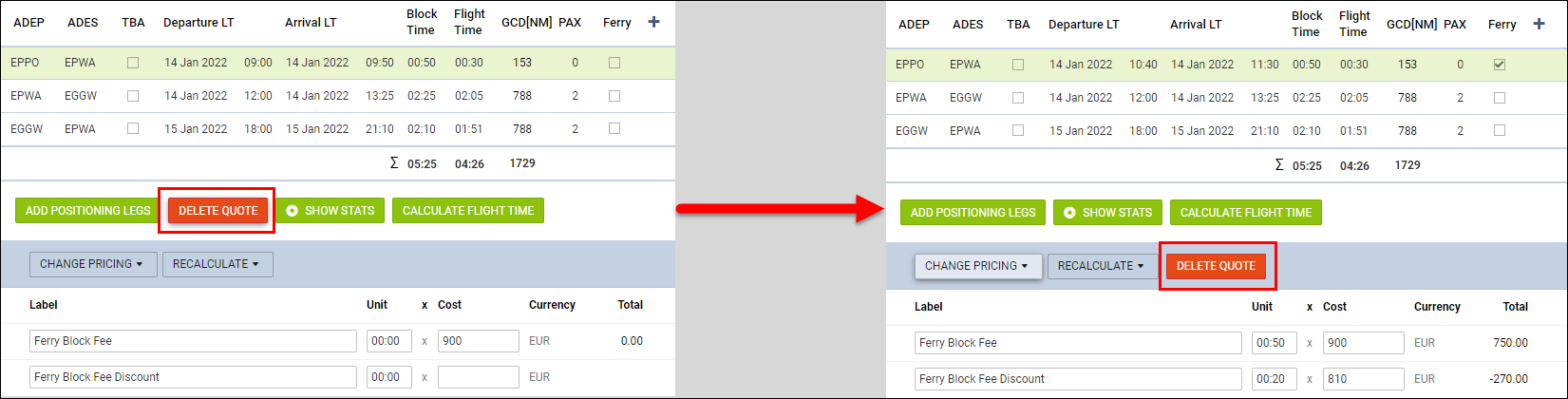Click Show Stats button in left panel
Screen dimensions: 1568x399
coord(330,211)
